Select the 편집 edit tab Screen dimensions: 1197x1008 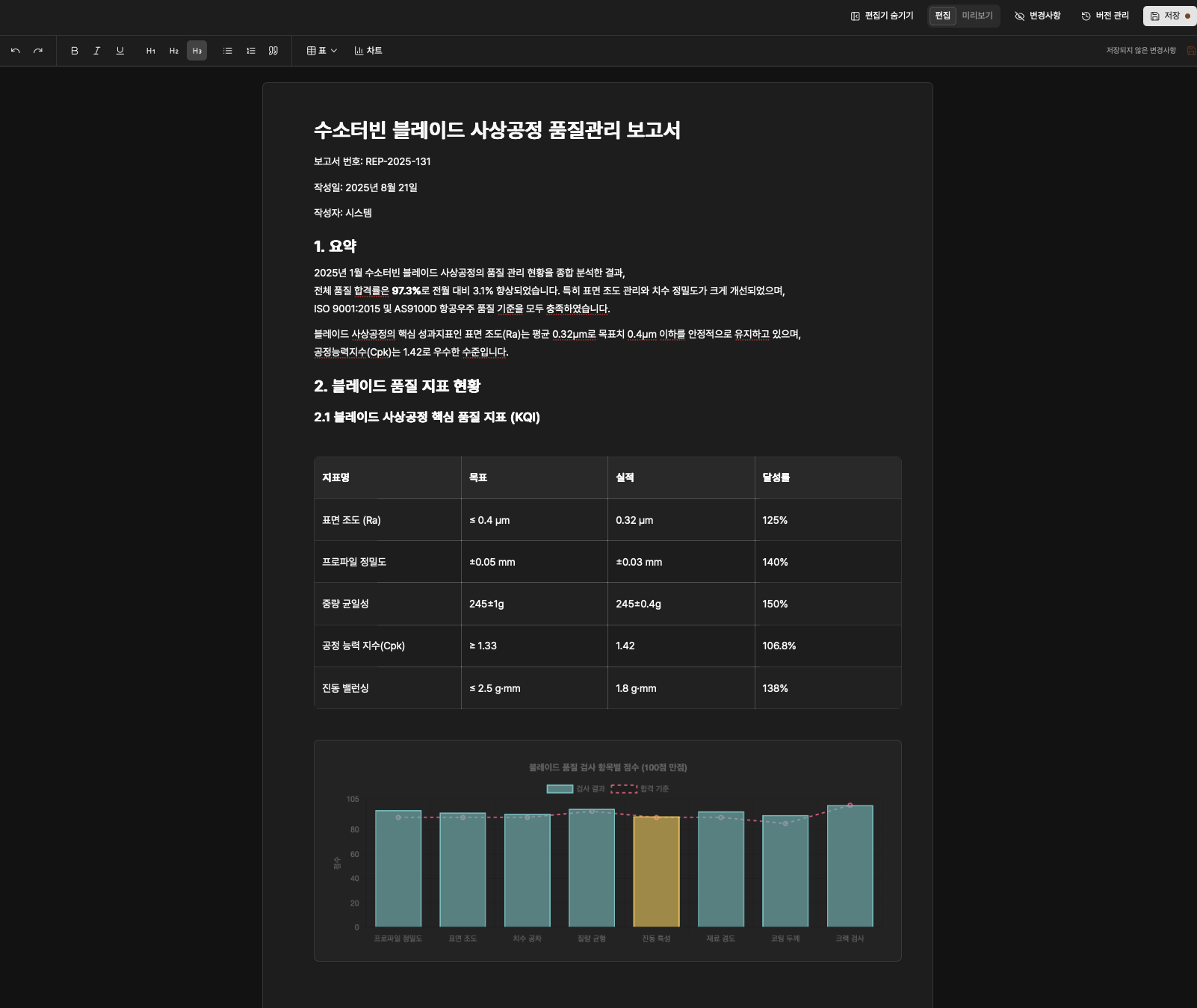(942, 16)
